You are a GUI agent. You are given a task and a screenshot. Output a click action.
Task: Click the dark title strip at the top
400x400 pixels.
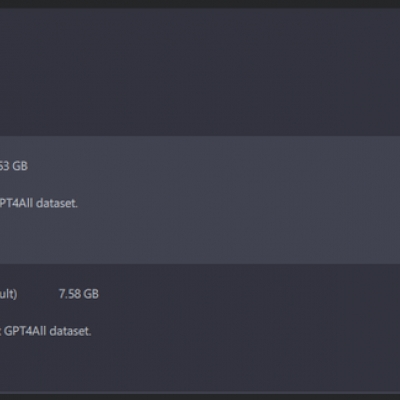pyautogui.click(x=200, y=4)
